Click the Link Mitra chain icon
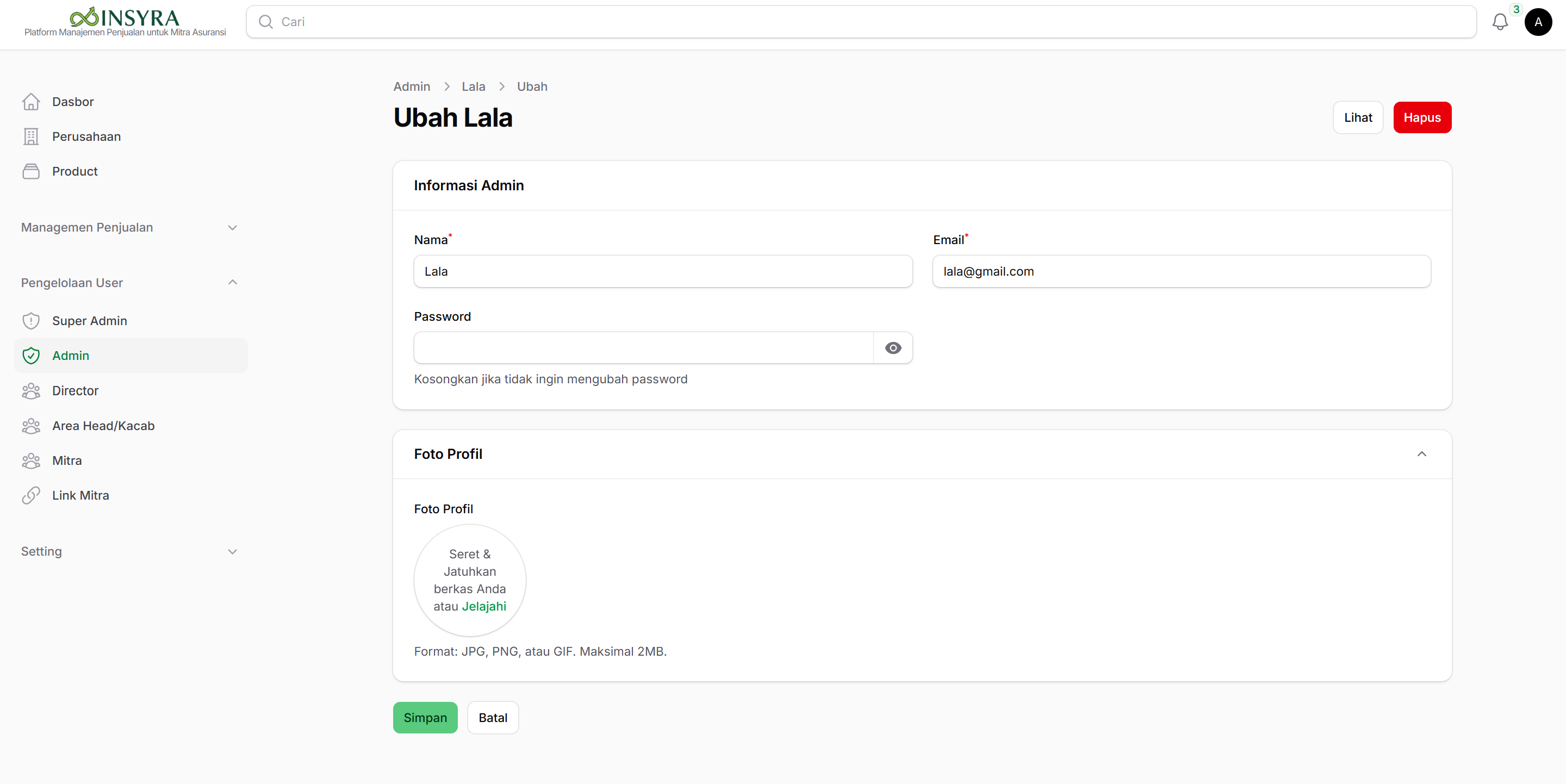 31,495
